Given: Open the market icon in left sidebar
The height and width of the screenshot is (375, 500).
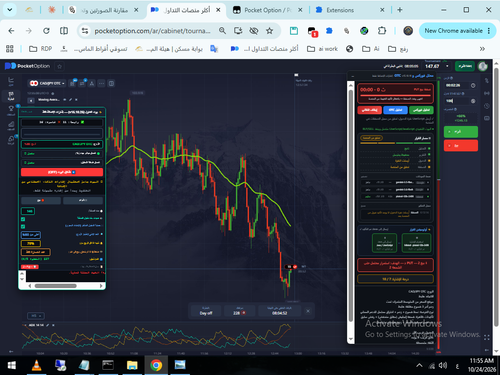Looking at the screenshot, I should pyautogui.click(x=11, y=125).
